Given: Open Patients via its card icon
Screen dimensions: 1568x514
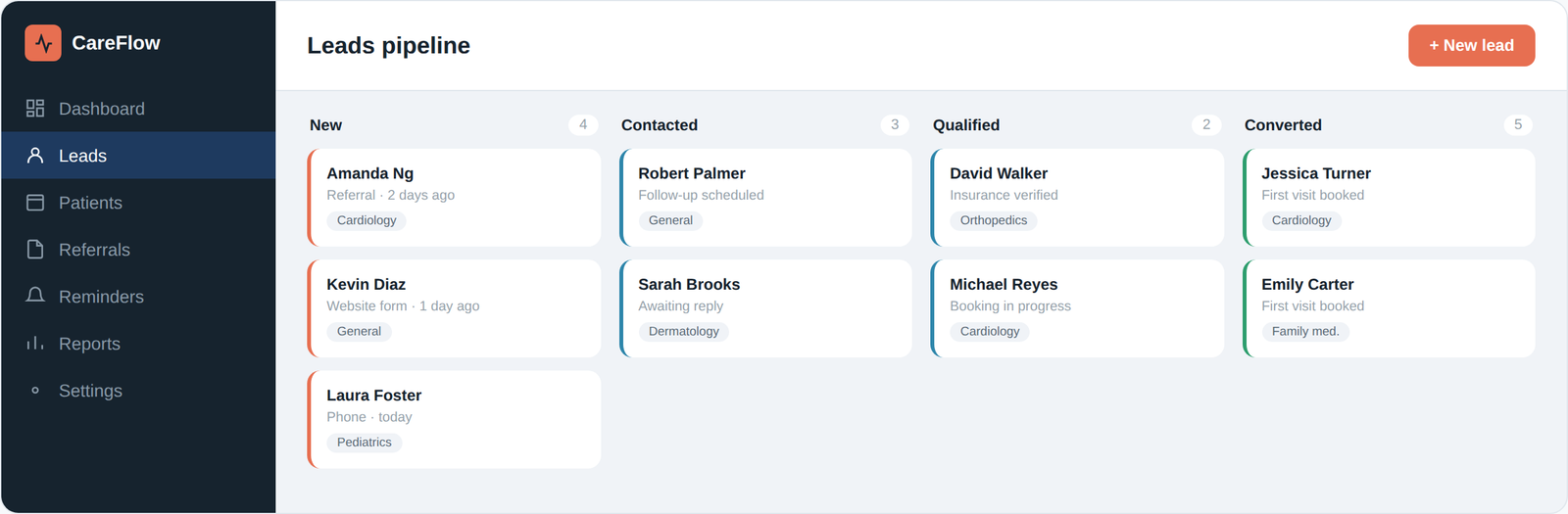Looking at the screenshot, I should pos(35,203).
